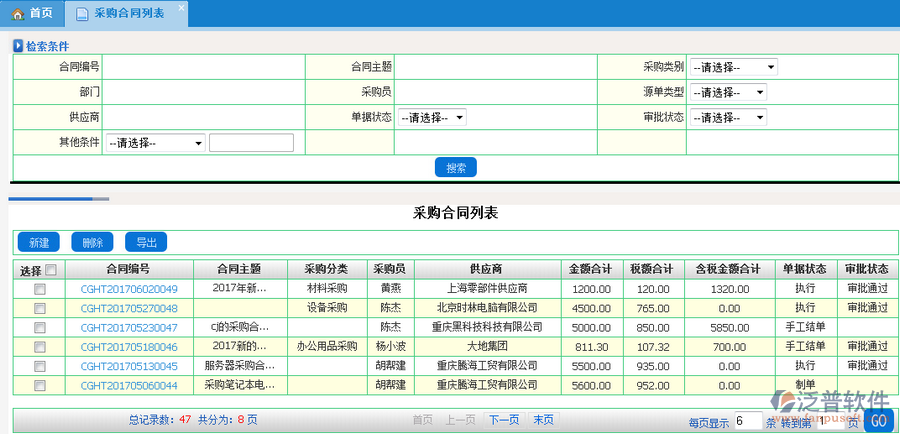The width and height of the screenshot is (900, 434).
Task: Select checkbox for row CGHT201705180046
Action: [x=40, y=346]
